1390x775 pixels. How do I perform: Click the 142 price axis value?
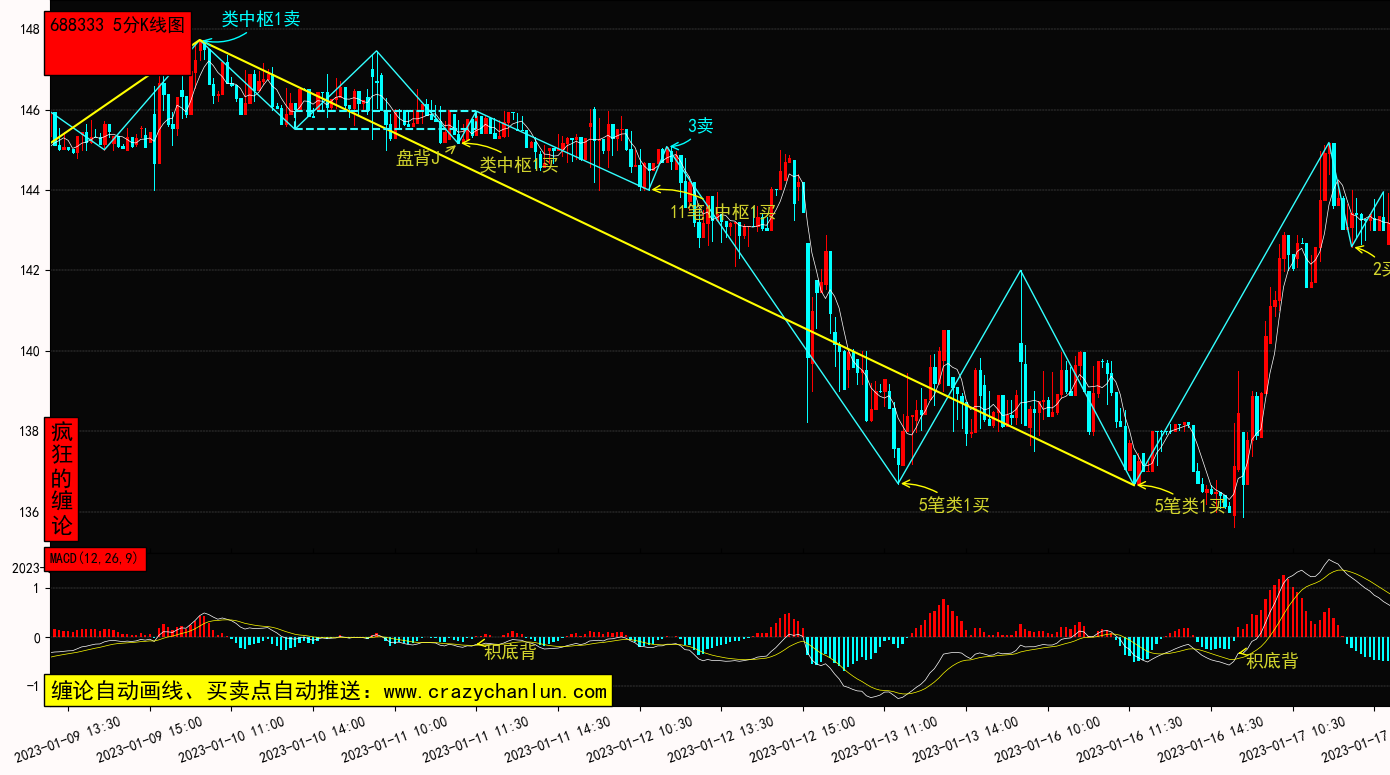pos(28,270)
